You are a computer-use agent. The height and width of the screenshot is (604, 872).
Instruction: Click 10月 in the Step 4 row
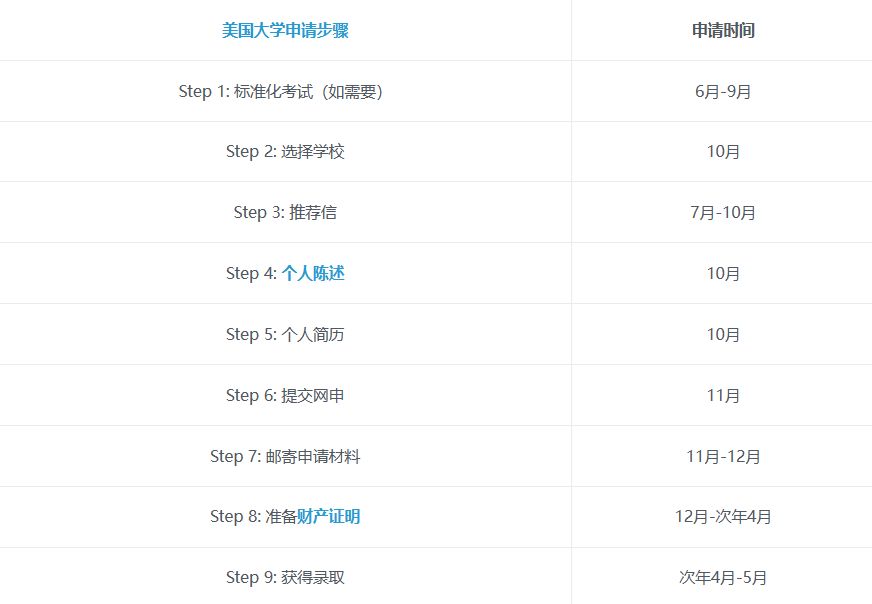723,273
